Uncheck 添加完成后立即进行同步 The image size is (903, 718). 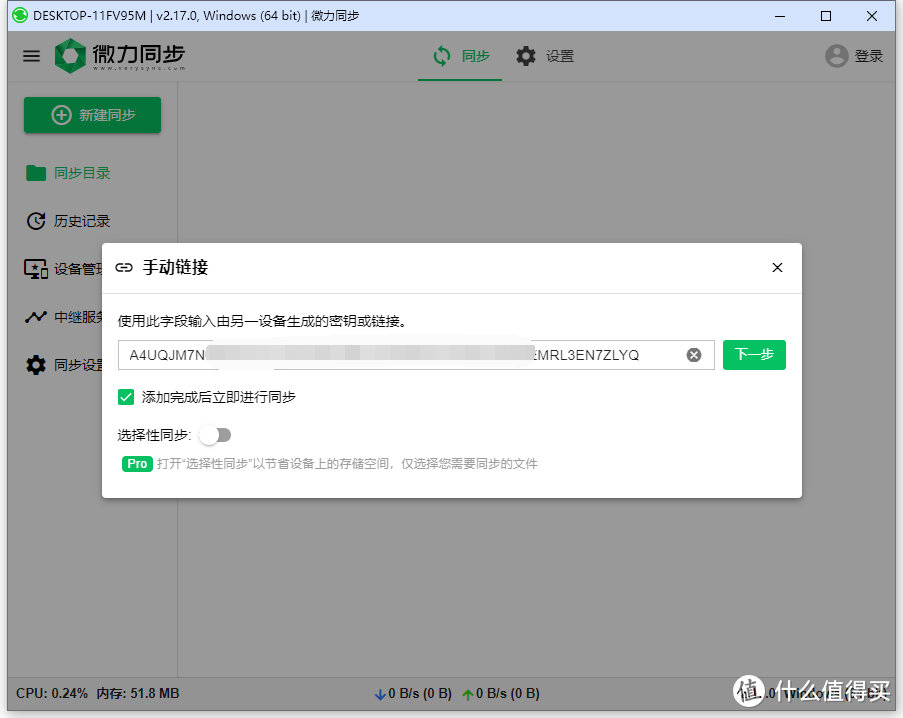pos(125,397)
